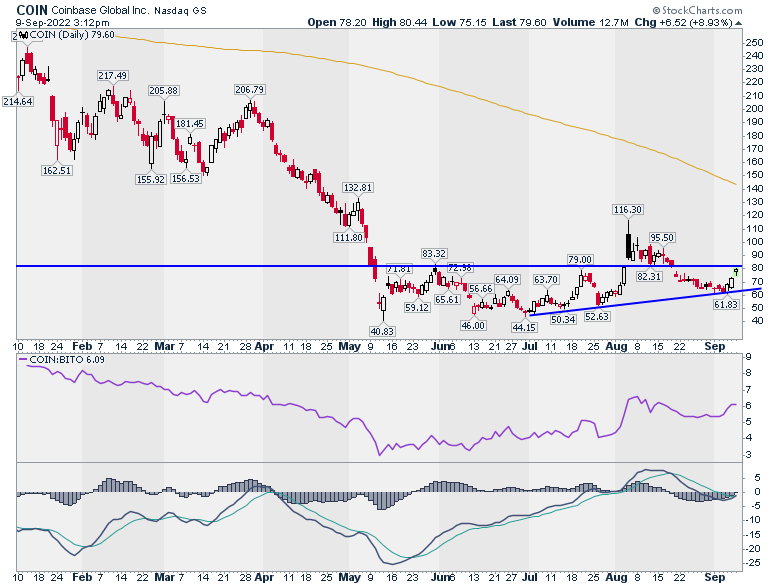
Task: Click the 205.88 price label
Action: point(164,91)
